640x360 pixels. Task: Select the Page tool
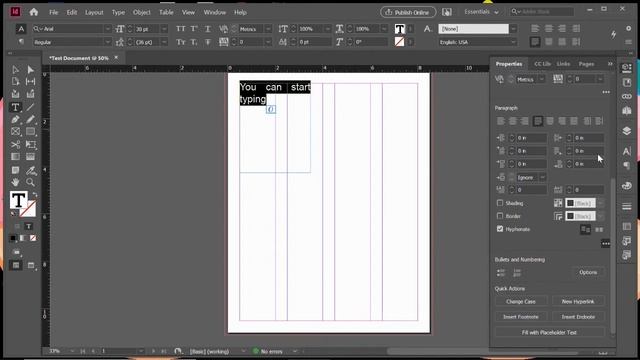(x=16, y=82)
